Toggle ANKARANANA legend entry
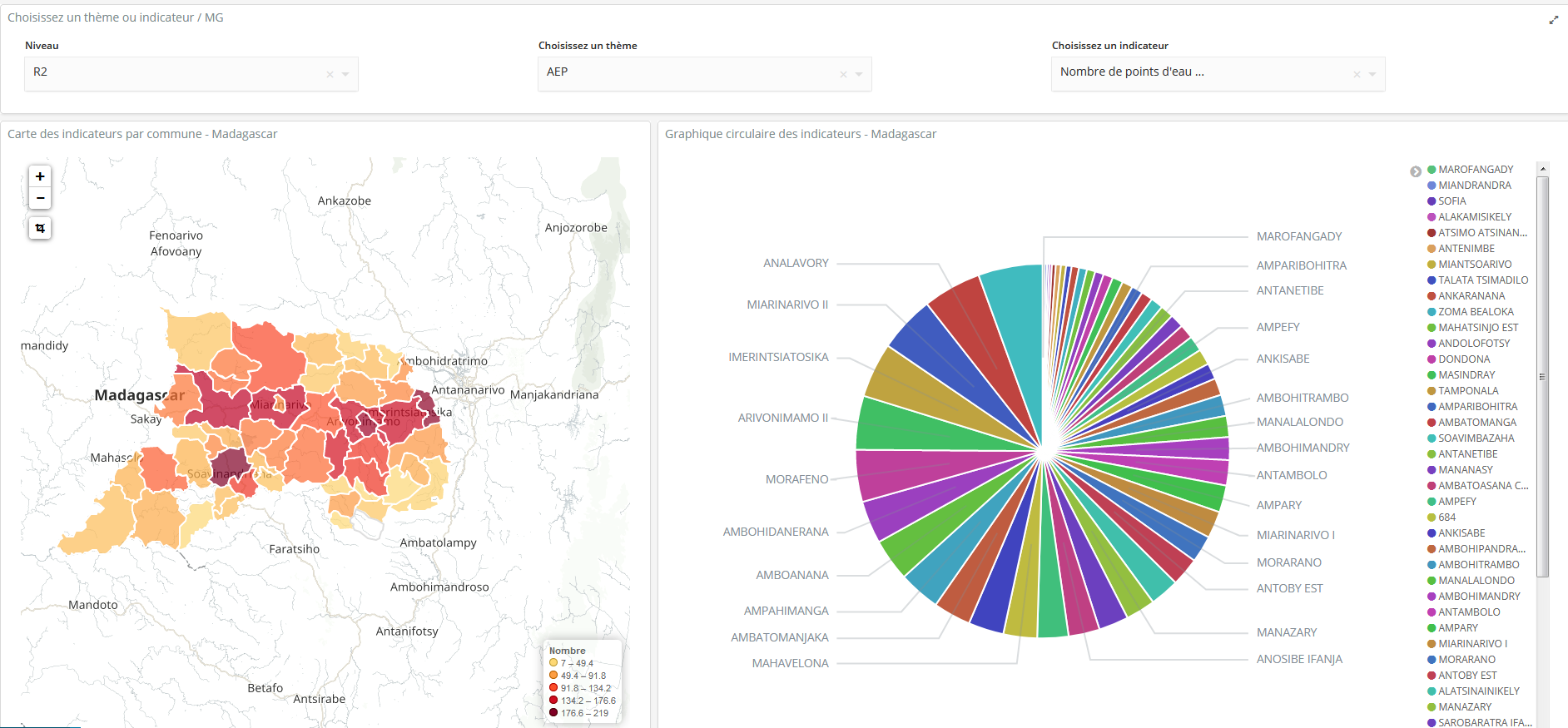Image resolution: width=1568 pixels, height=728 pixels. [x=1466, y=296]
